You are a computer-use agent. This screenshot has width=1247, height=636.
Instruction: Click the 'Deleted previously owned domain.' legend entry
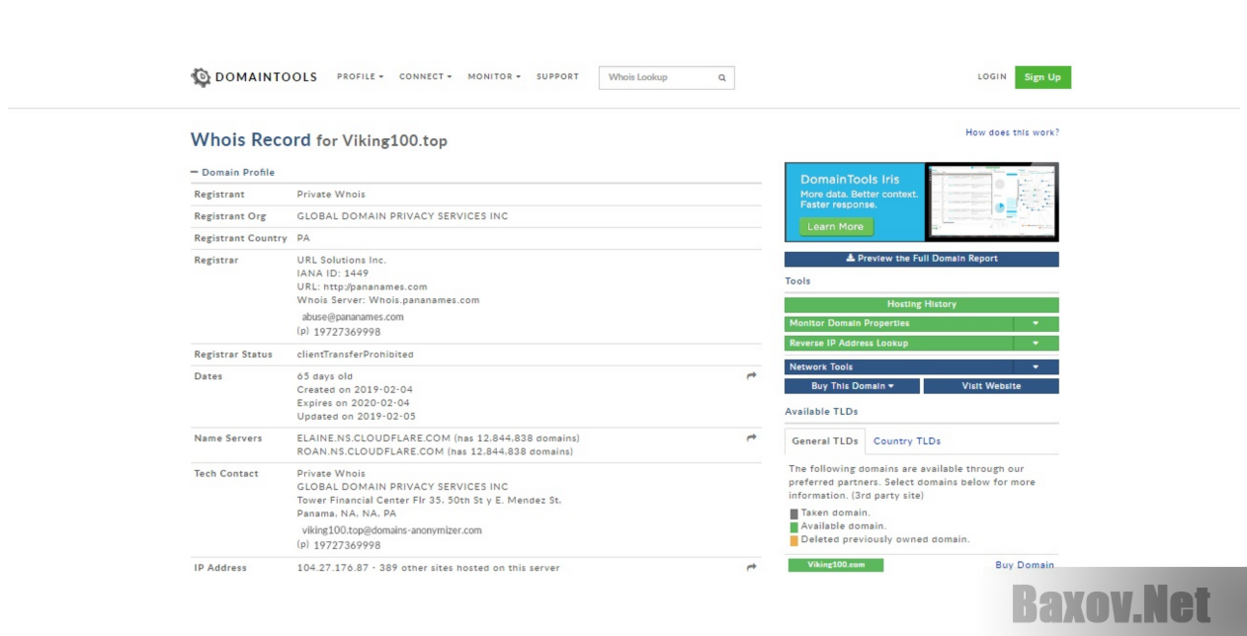885,539
